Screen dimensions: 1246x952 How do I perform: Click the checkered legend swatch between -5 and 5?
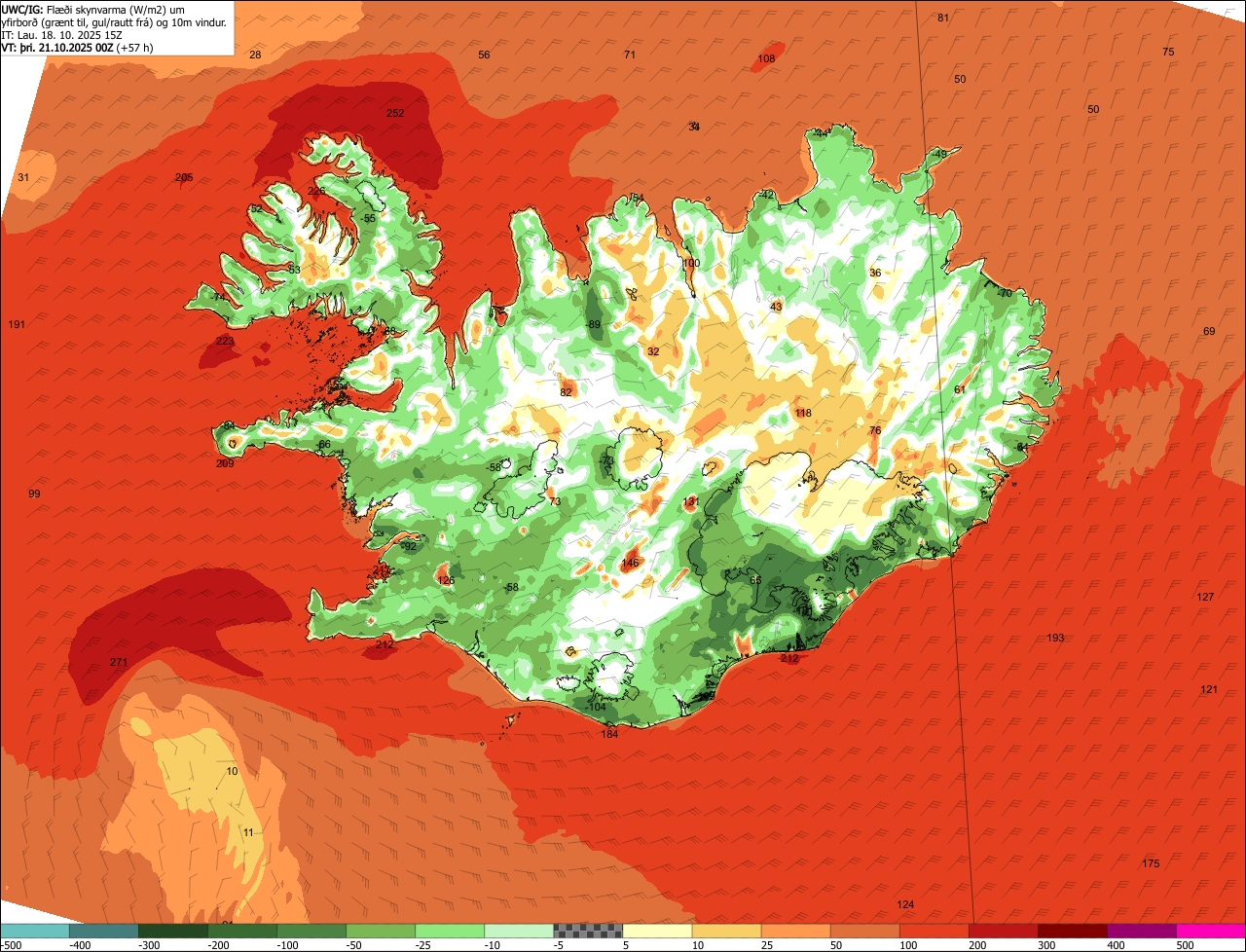point(588,931)
